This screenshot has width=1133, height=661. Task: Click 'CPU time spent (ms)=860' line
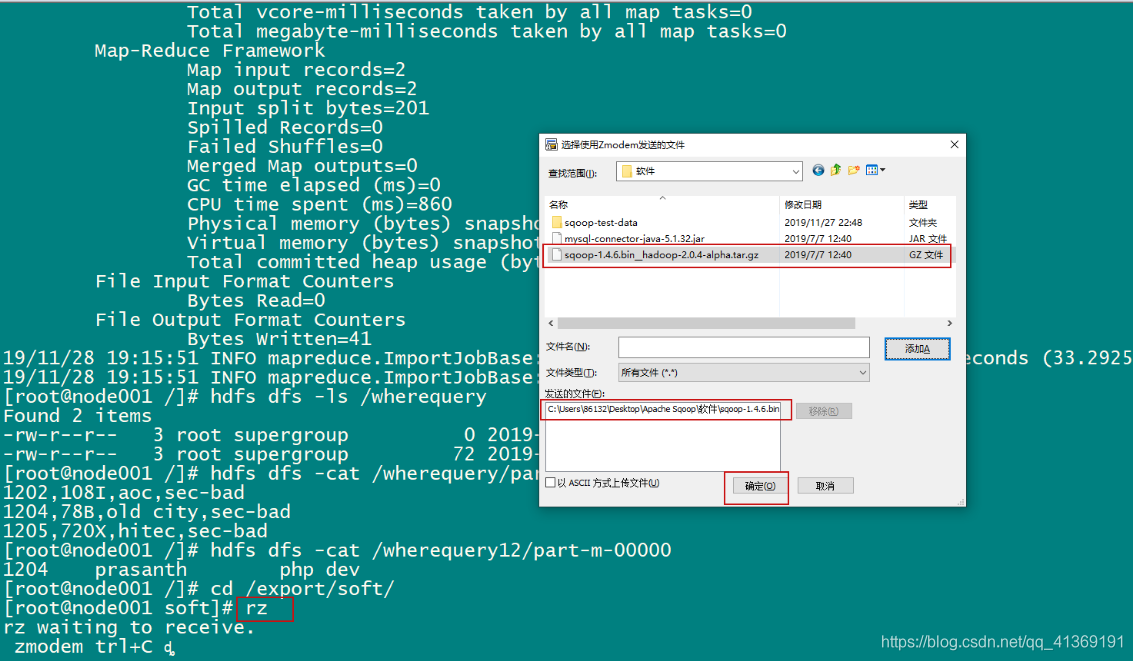click(319, 204)
